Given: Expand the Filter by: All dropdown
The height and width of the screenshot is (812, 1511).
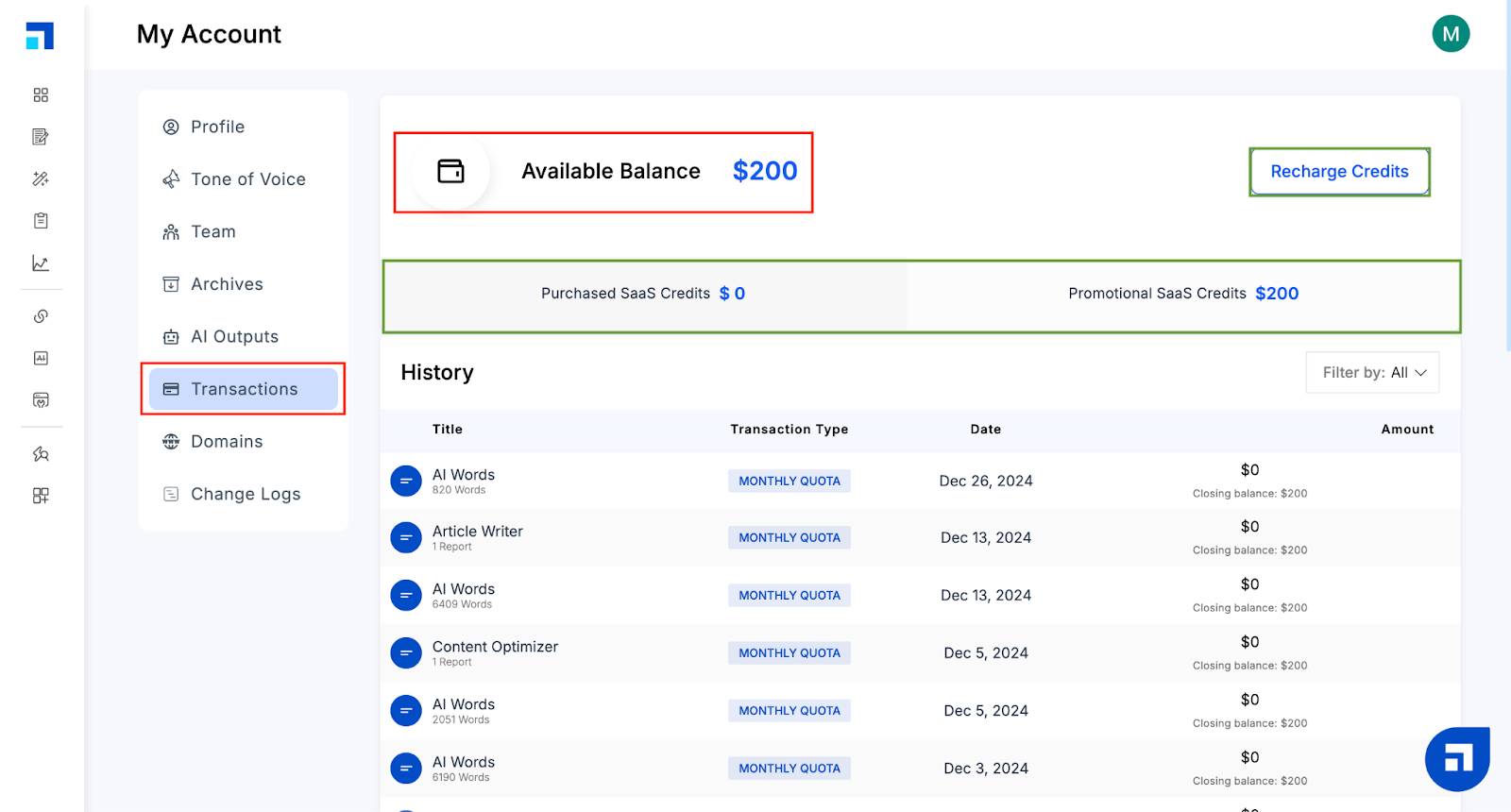Looking at the screenshot, I should pyautogui.click(x=1373, y=372).
